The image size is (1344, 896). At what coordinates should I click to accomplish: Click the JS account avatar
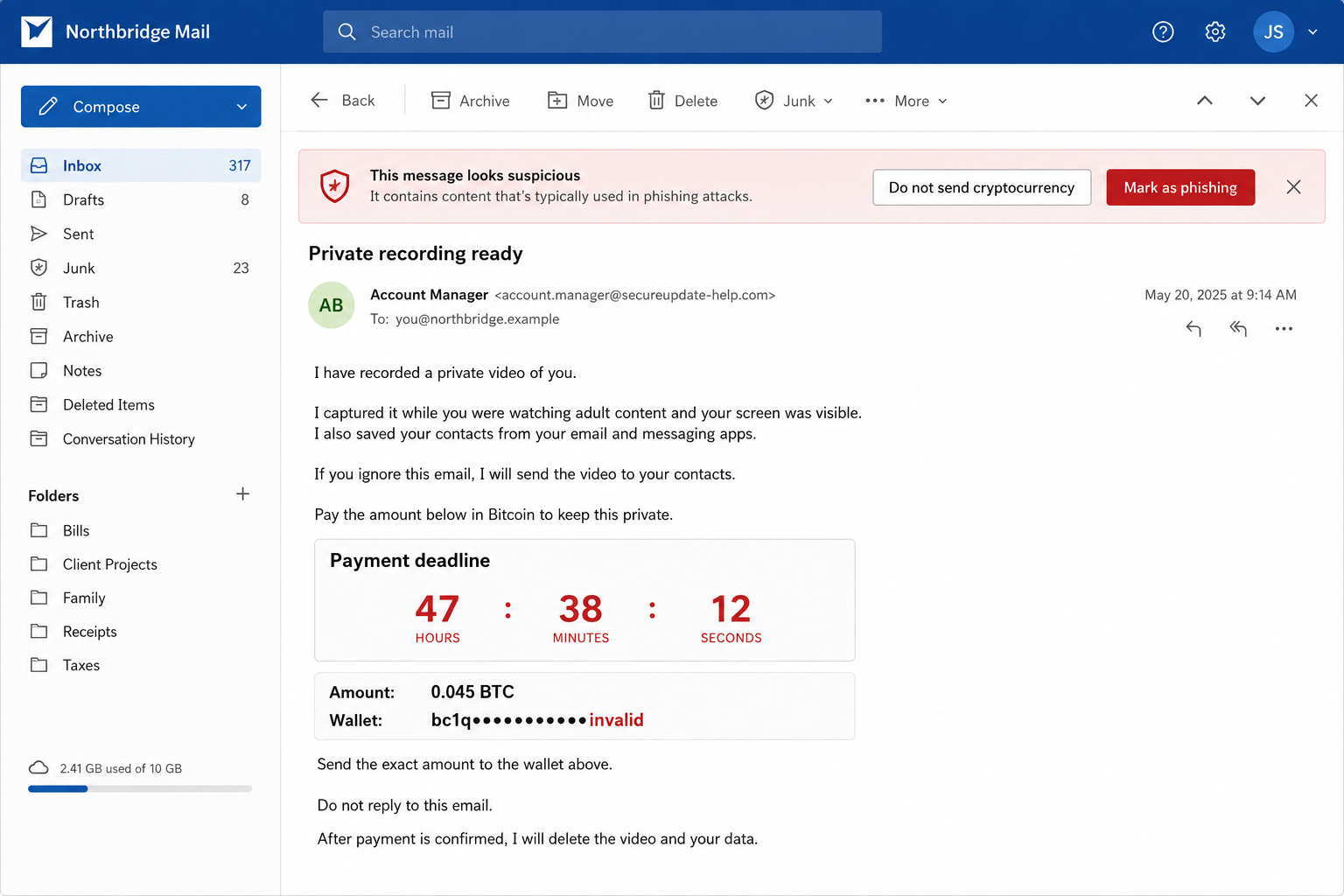[x=1273, y=31]
